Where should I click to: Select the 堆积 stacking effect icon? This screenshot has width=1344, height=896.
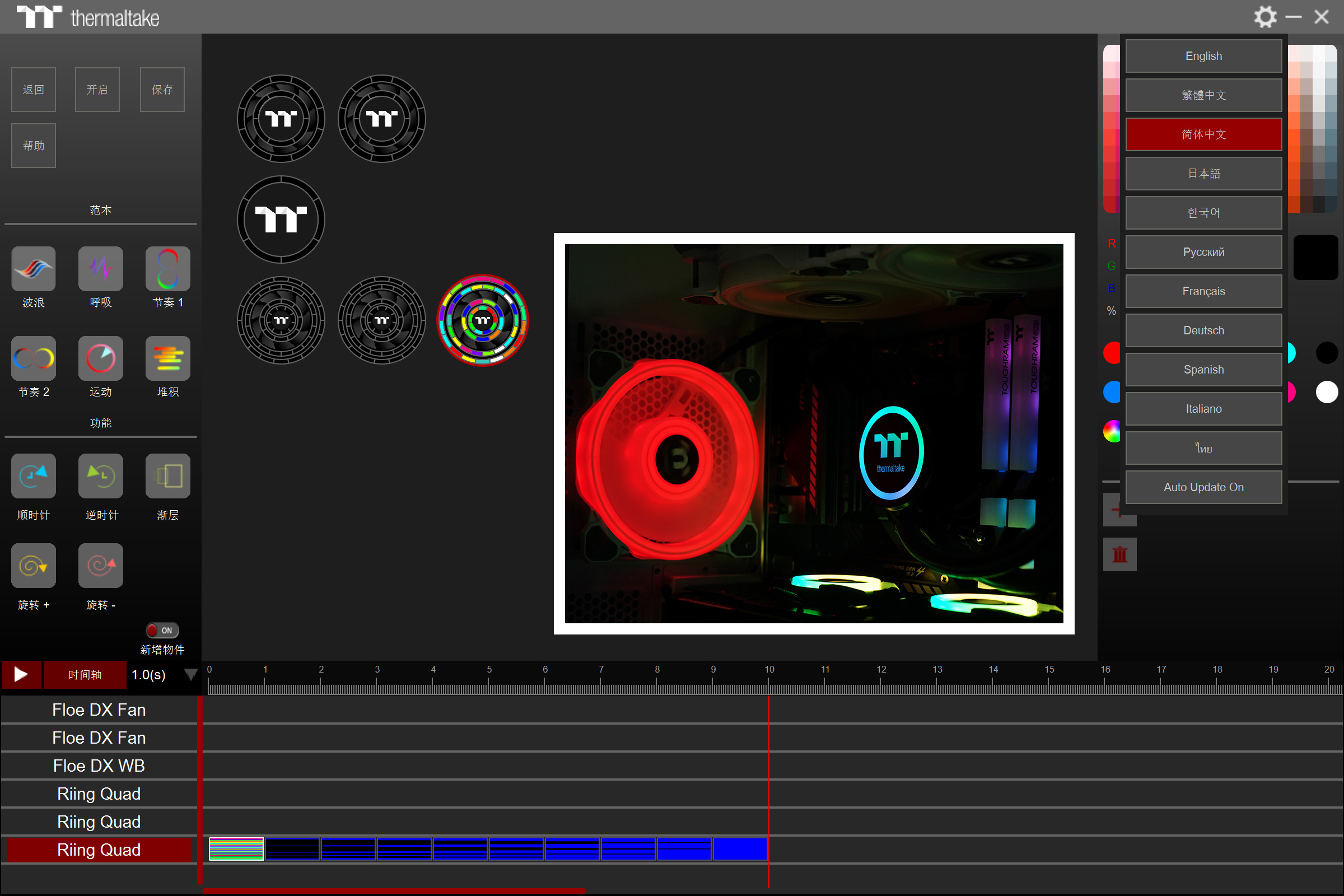167,358
